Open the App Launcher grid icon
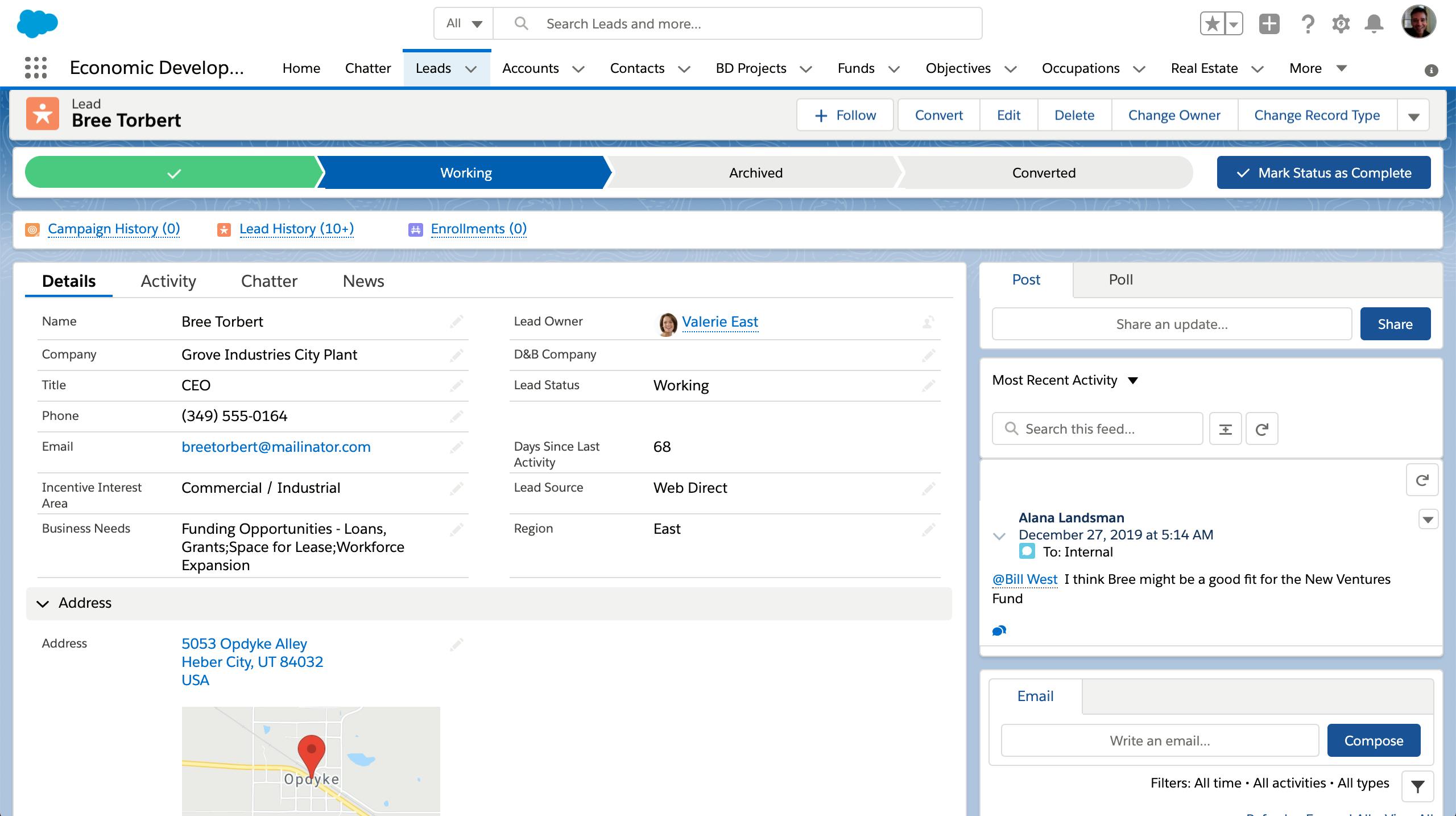The image size is (1456, 816). coord(36,68)
